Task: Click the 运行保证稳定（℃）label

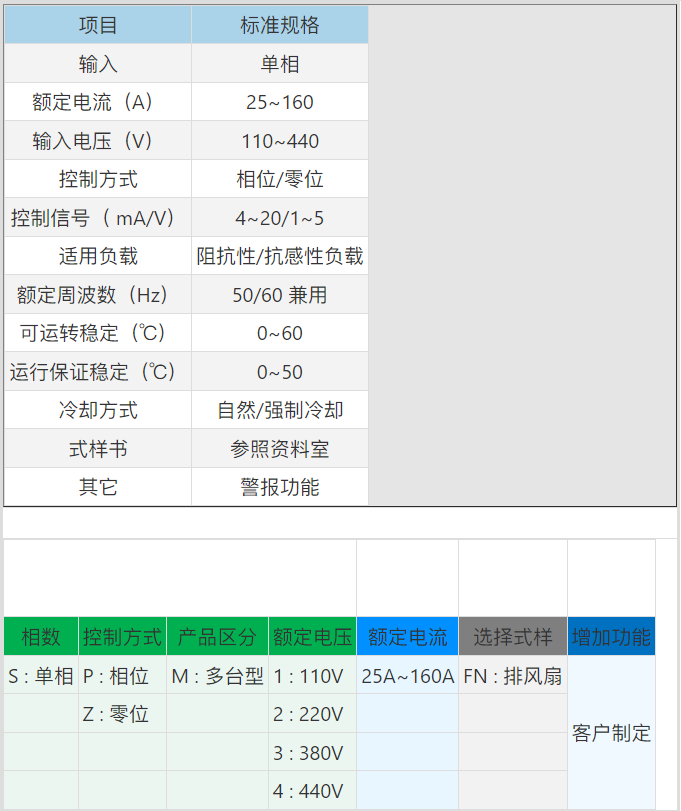Action: click(98, 372)
